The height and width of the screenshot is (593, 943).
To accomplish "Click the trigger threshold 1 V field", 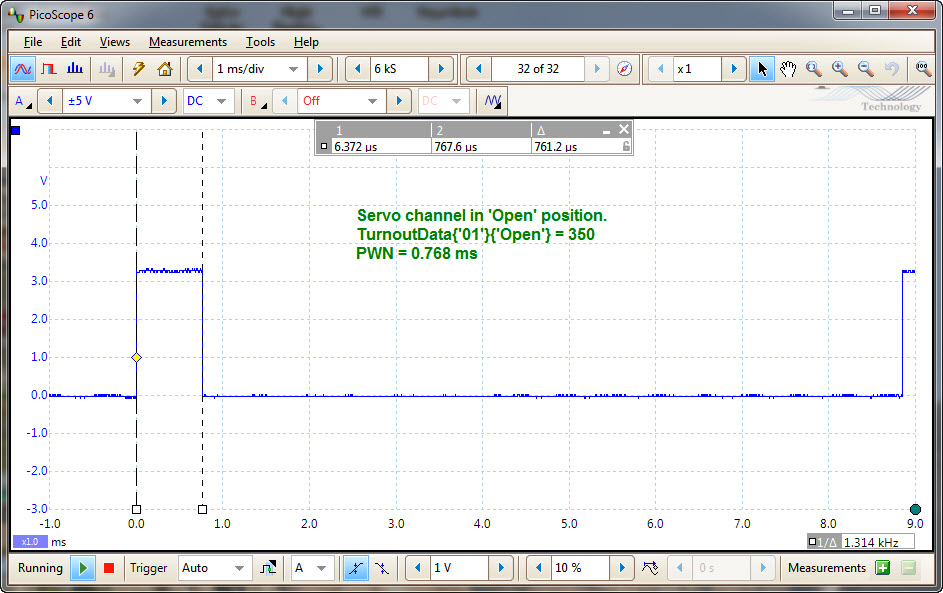I will tap(458, 568).
